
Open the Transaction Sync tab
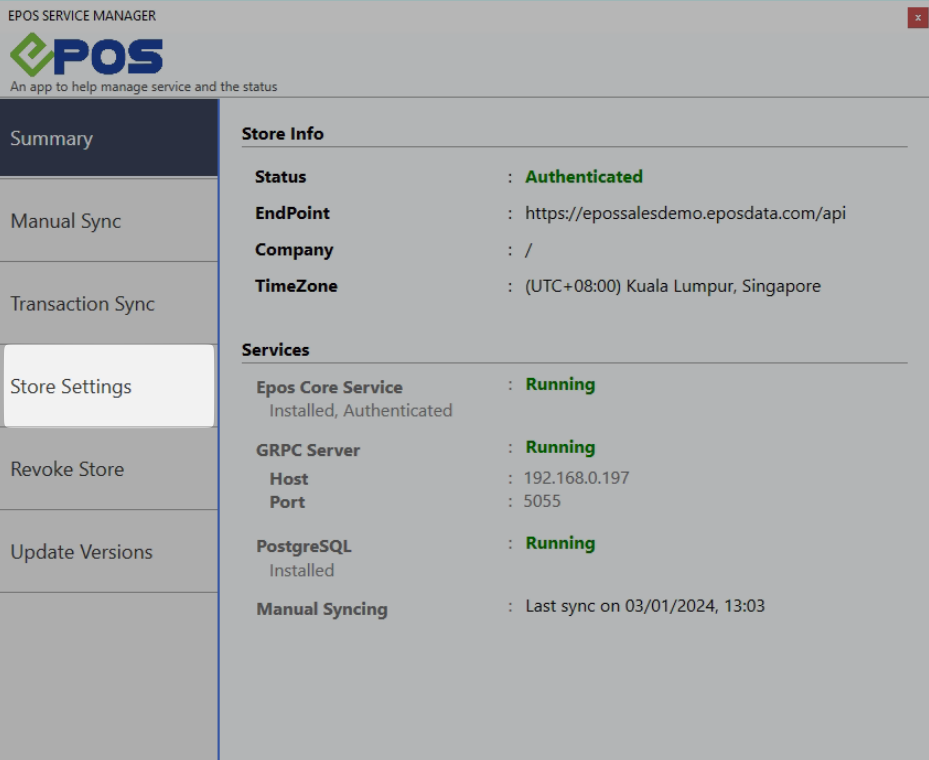[109, 303]
